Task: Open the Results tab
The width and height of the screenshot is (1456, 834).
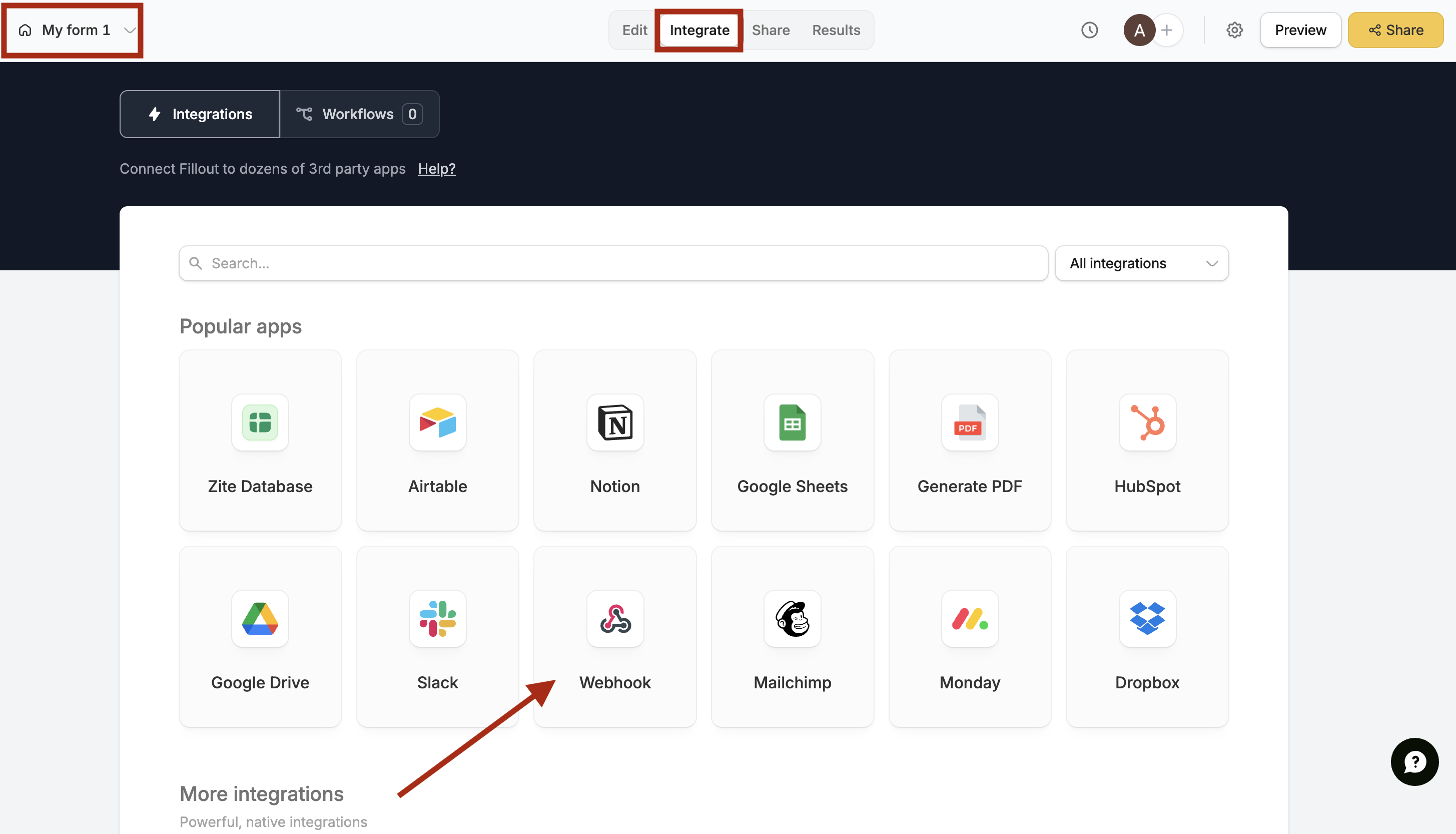Action: point(836,30)
